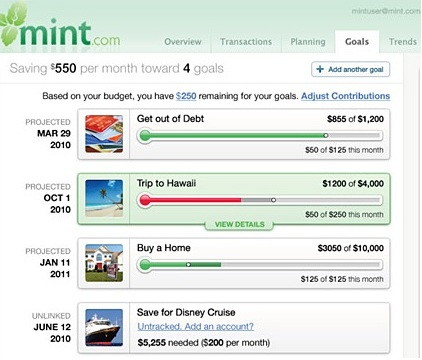Image resolution: width=422 pixels, height=360 pixels.
Task: Select the Hawaii beach goal picture
Action: click(104, 199)
